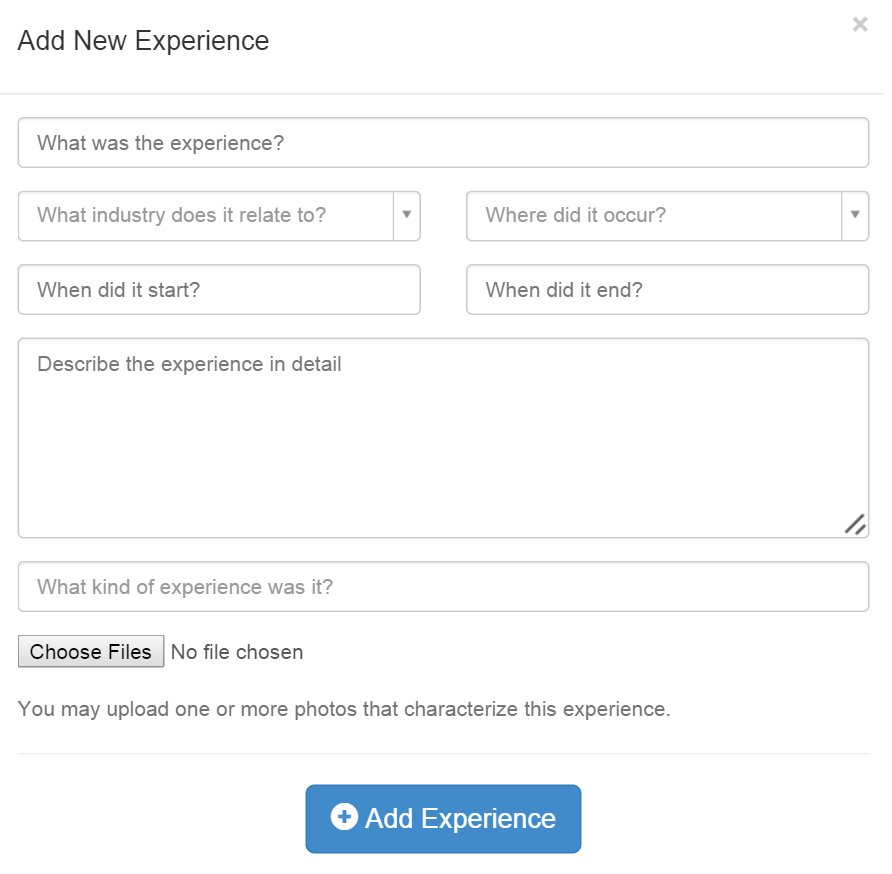Click the divider line above Add Experience button

(x=443, y=754)
